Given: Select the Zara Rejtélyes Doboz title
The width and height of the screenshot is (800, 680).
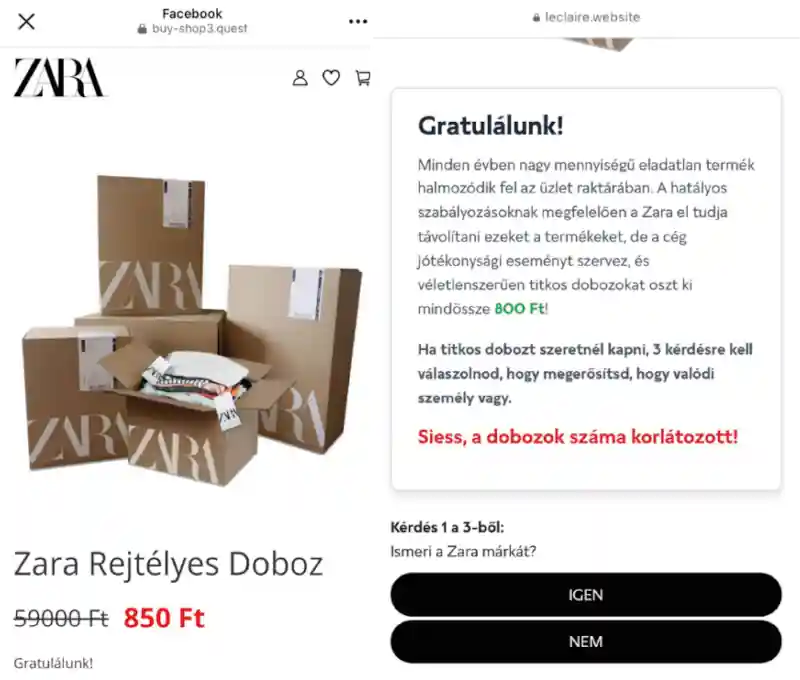Looking at the screenshot, I should pyautogui.click(x=168, y=564).
